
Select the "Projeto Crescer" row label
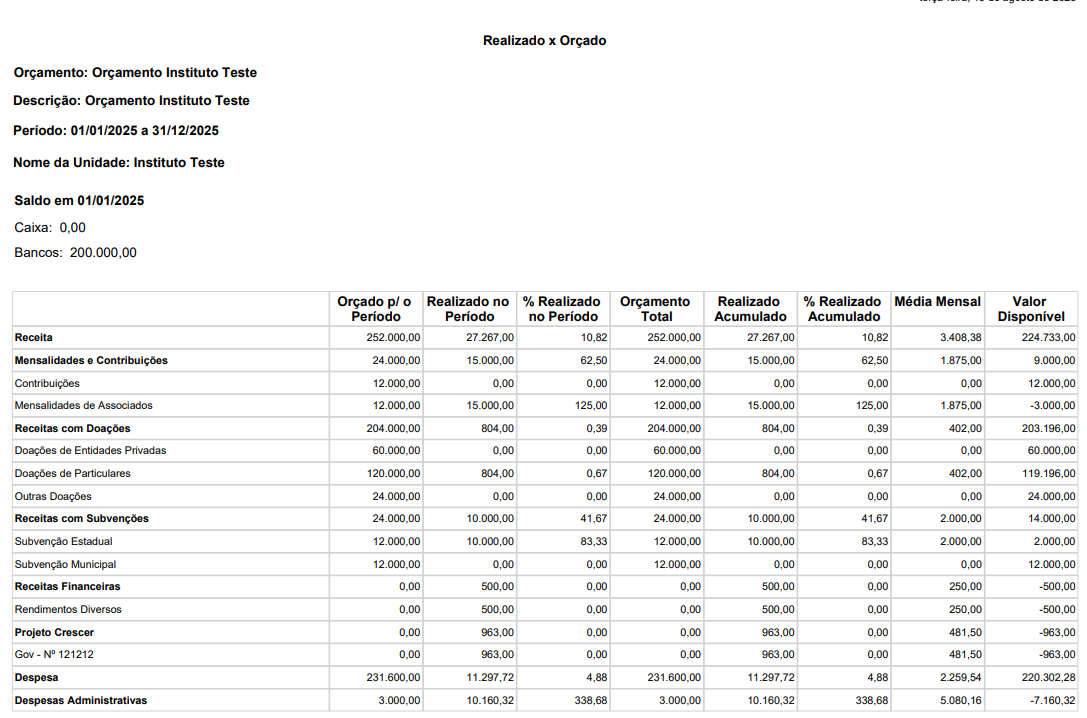[54, 632]
